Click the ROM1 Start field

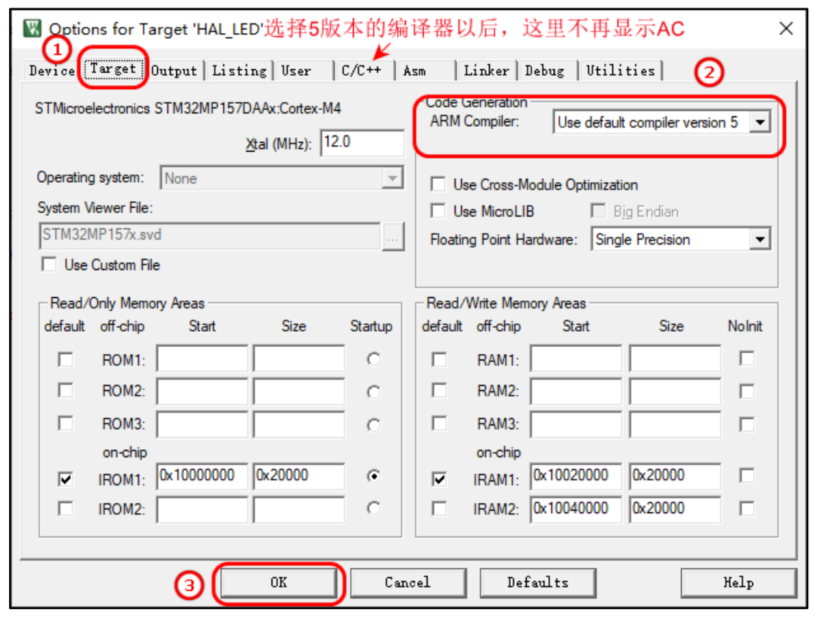point(202,359)
